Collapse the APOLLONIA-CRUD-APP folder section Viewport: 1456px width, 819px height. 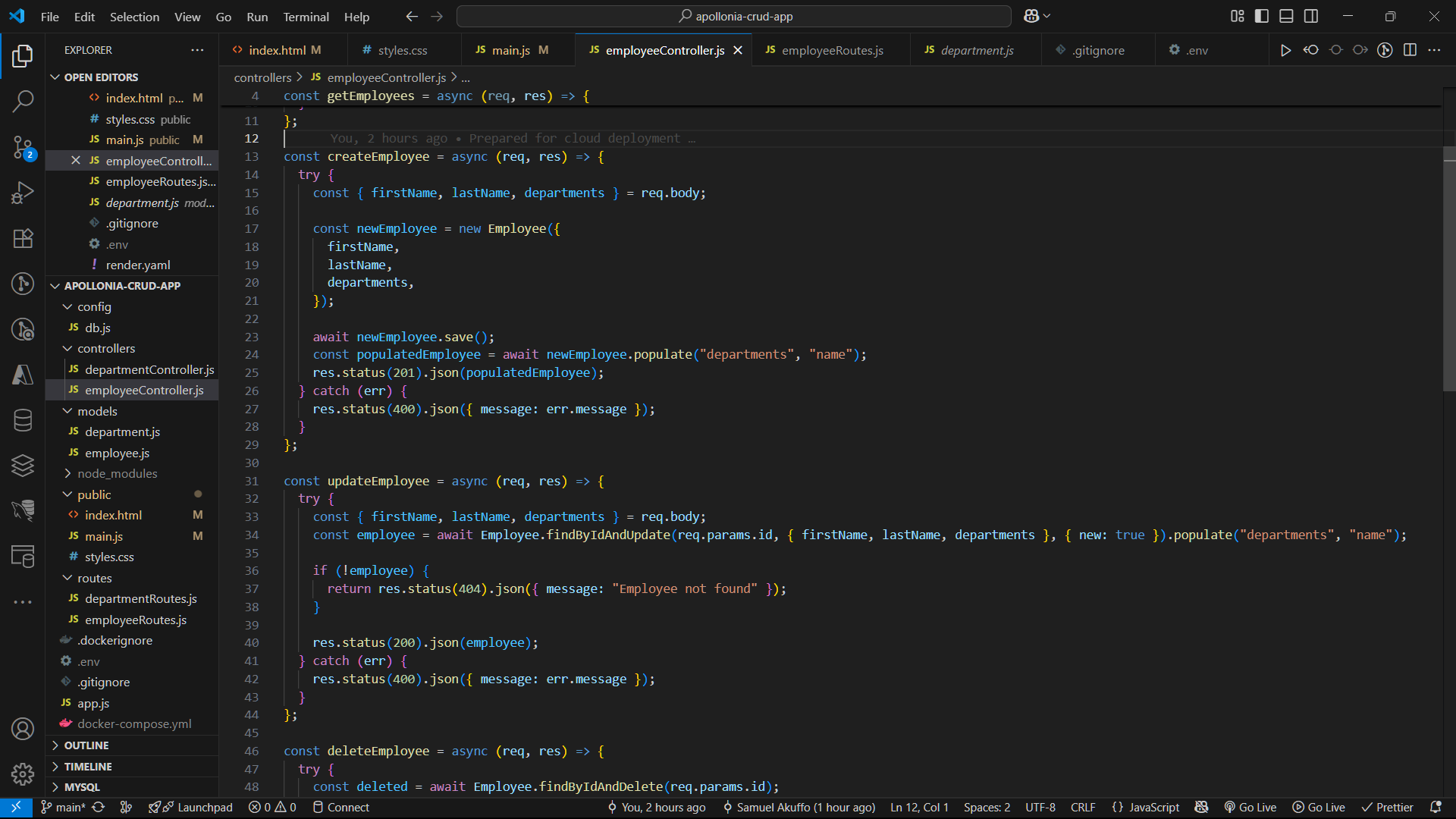(132, 286)
